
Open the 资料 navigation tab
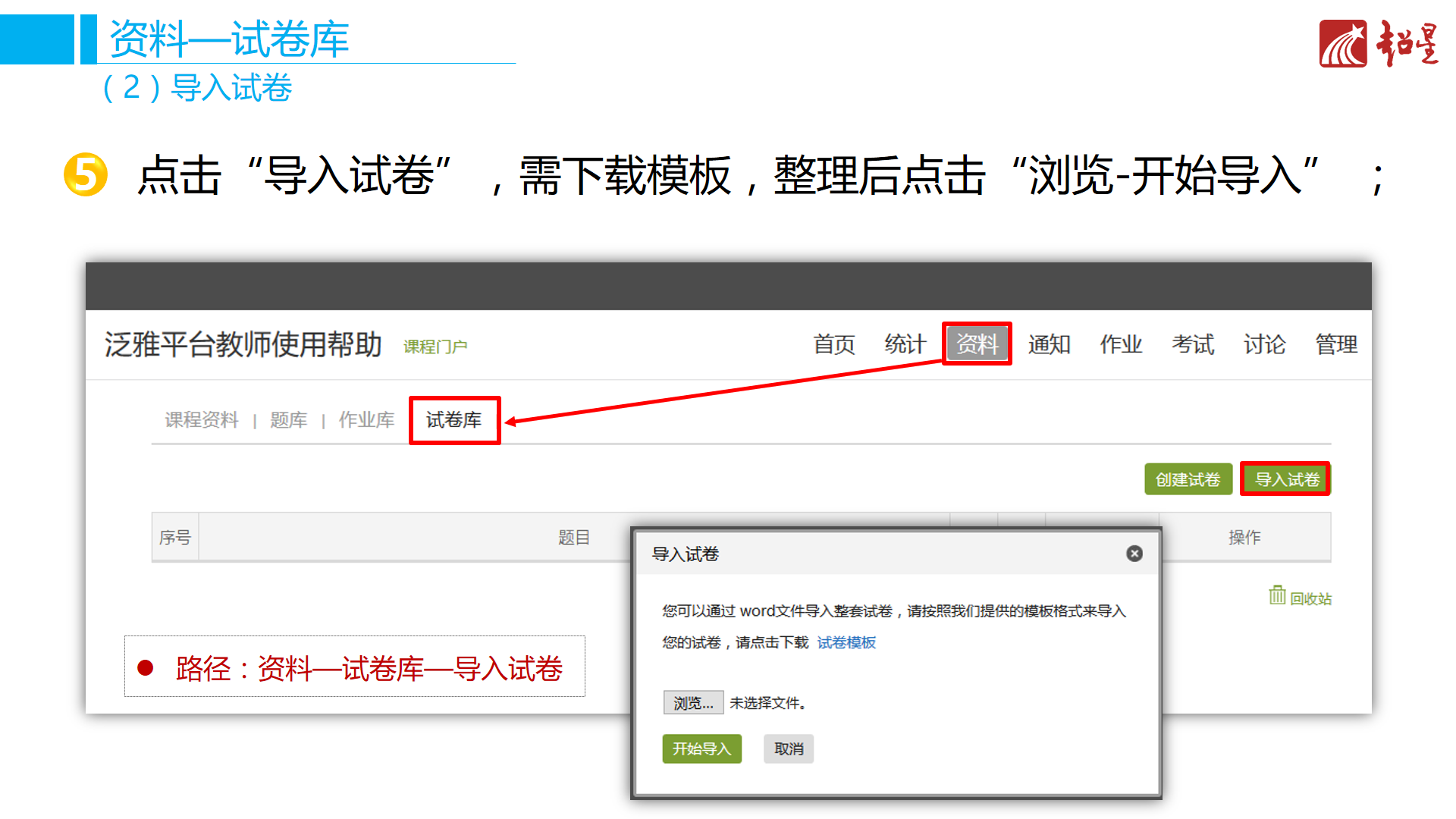coord(977,344)
